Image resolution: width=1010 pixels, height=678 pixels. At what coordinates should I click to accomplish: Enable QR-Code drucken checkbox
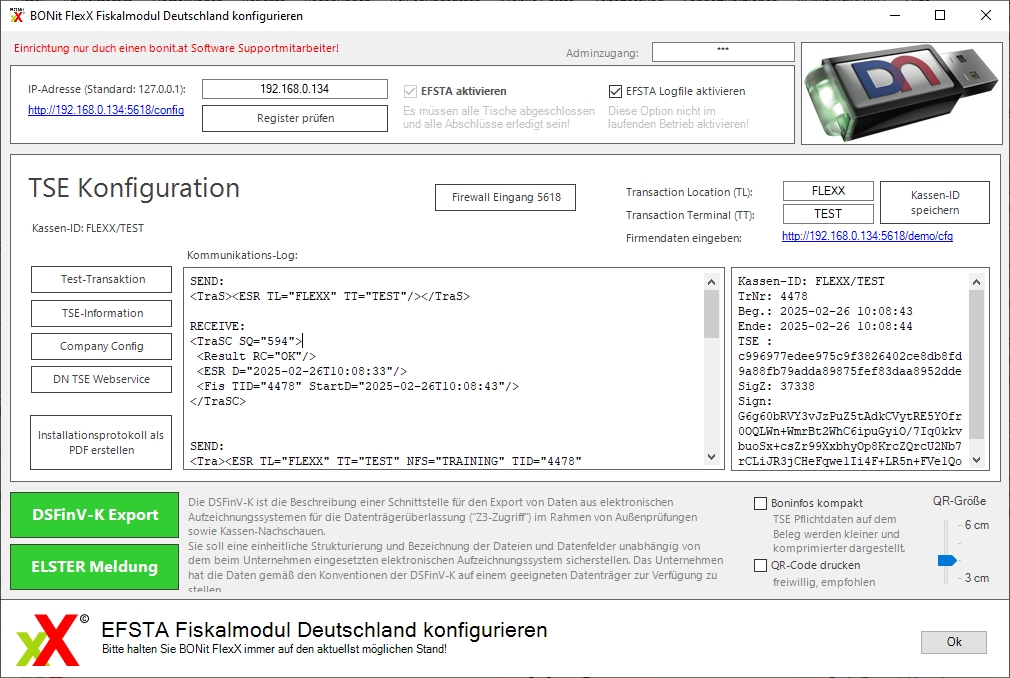click(761, 565)
